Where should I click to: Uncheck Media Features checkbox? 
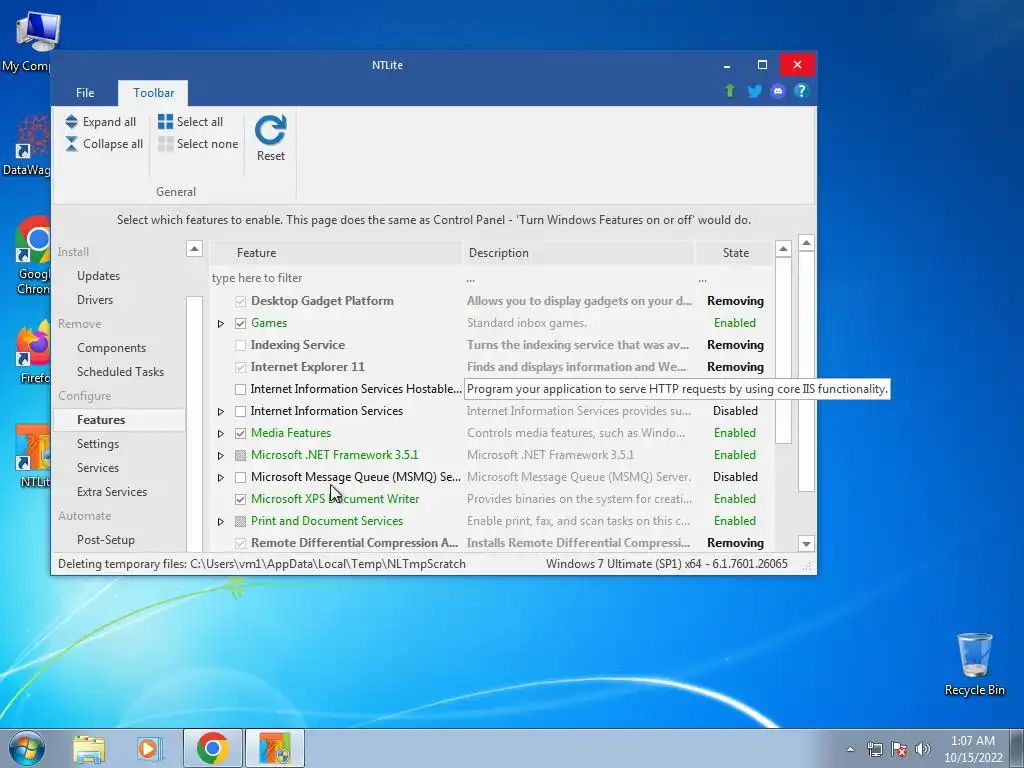pos(240,433)
